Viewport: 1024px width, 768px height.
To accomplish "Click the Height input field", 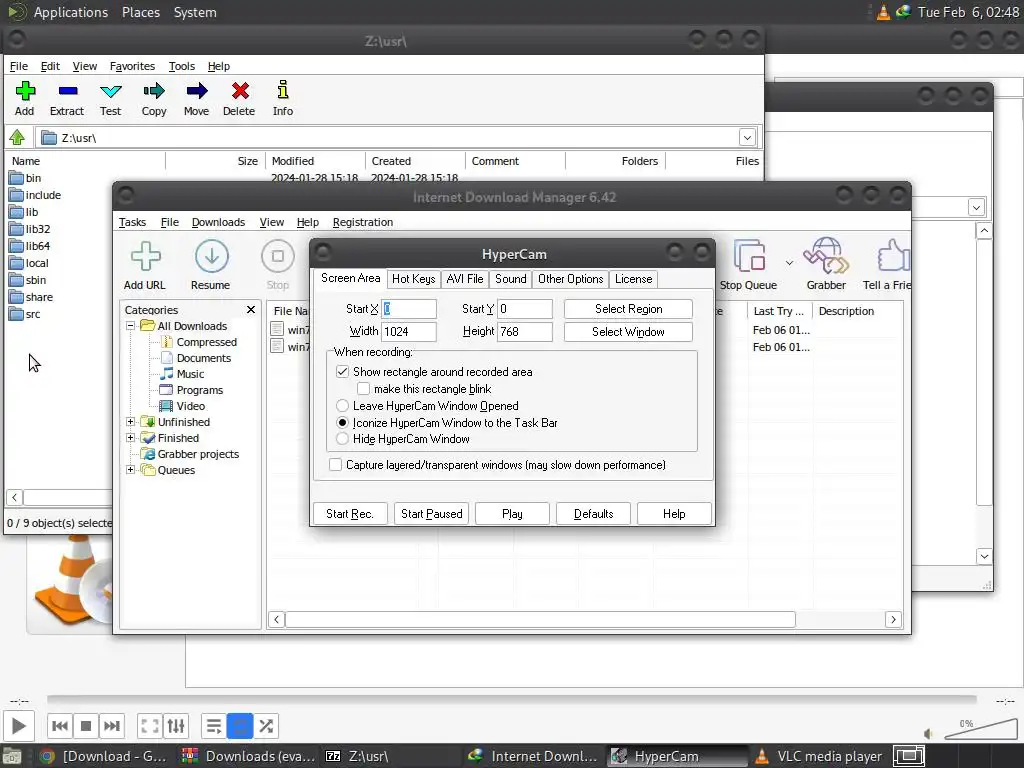I will tap(525, 332).
